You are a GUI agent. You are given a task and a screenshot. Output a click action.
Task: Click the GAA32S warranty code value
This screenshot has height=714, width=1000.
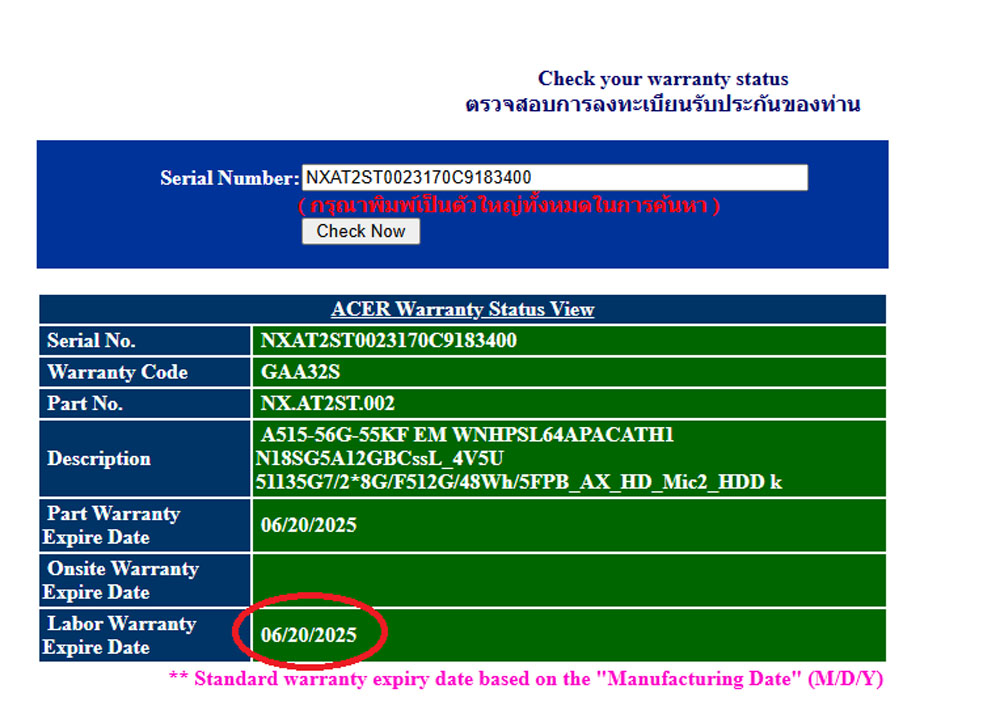click(x=299, y=372)
